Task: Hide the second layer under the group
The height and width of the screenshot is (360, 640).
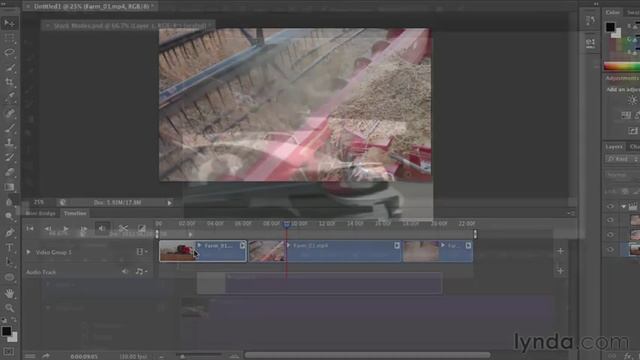Action: tap(611, 235)
